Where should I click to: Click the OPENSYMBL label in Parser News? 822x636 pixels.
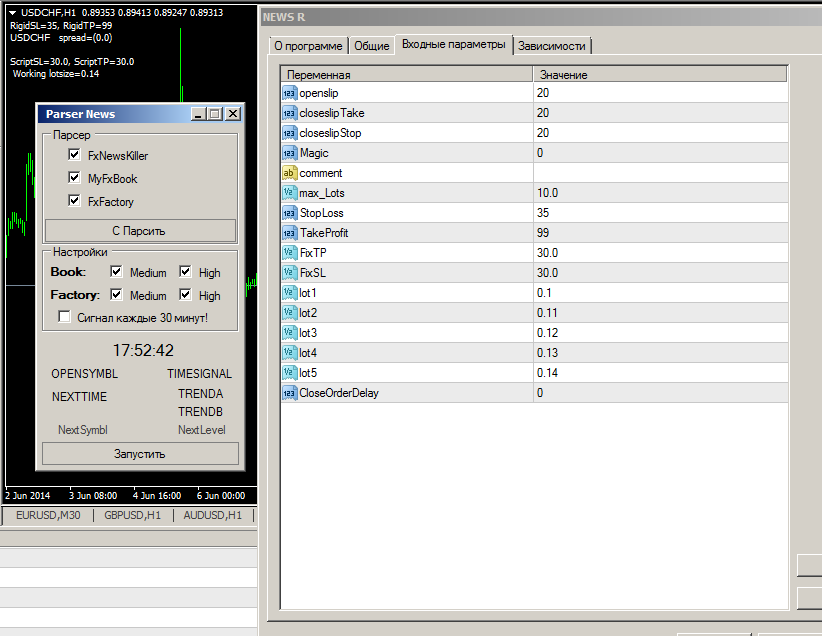tap(84, 374)
